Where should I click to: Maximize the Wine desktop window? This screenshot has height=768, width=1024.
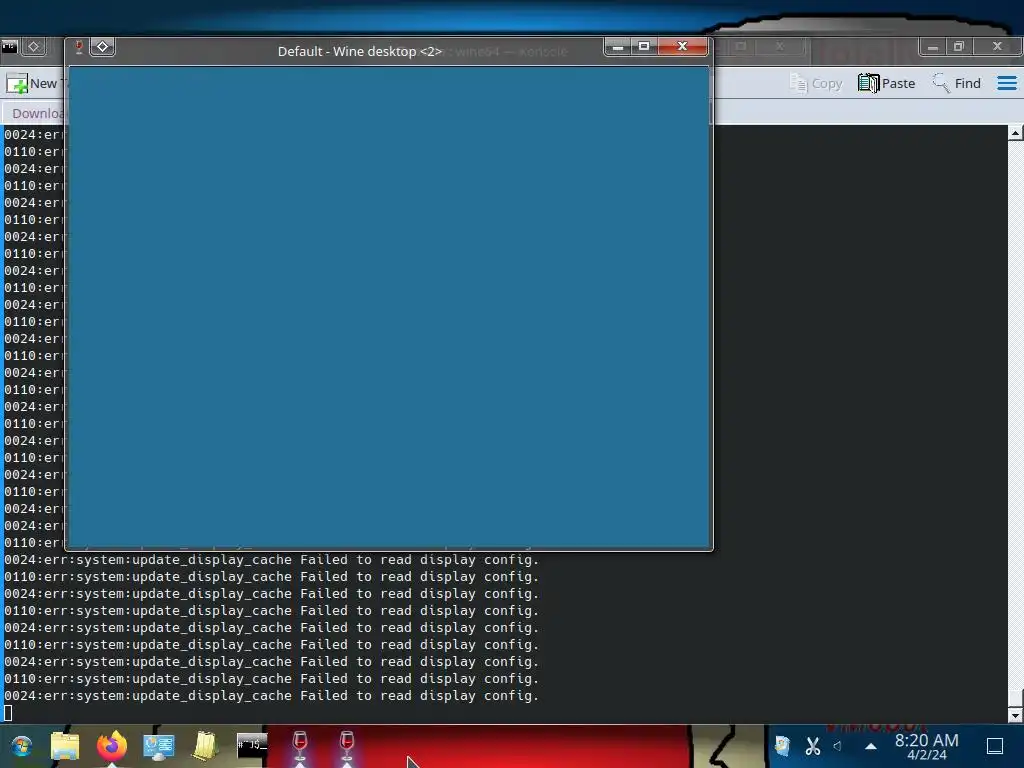tap(644, 46)
